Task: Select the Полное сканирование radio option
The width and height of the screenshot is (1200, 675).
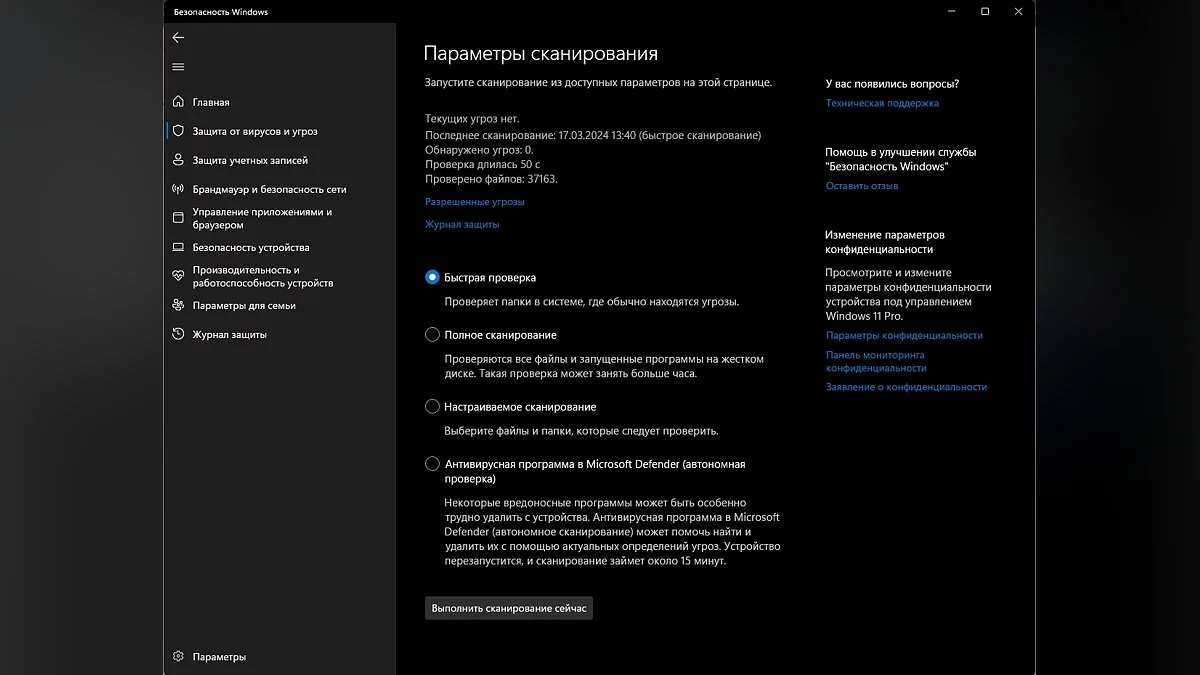Action: pos(432,335)
